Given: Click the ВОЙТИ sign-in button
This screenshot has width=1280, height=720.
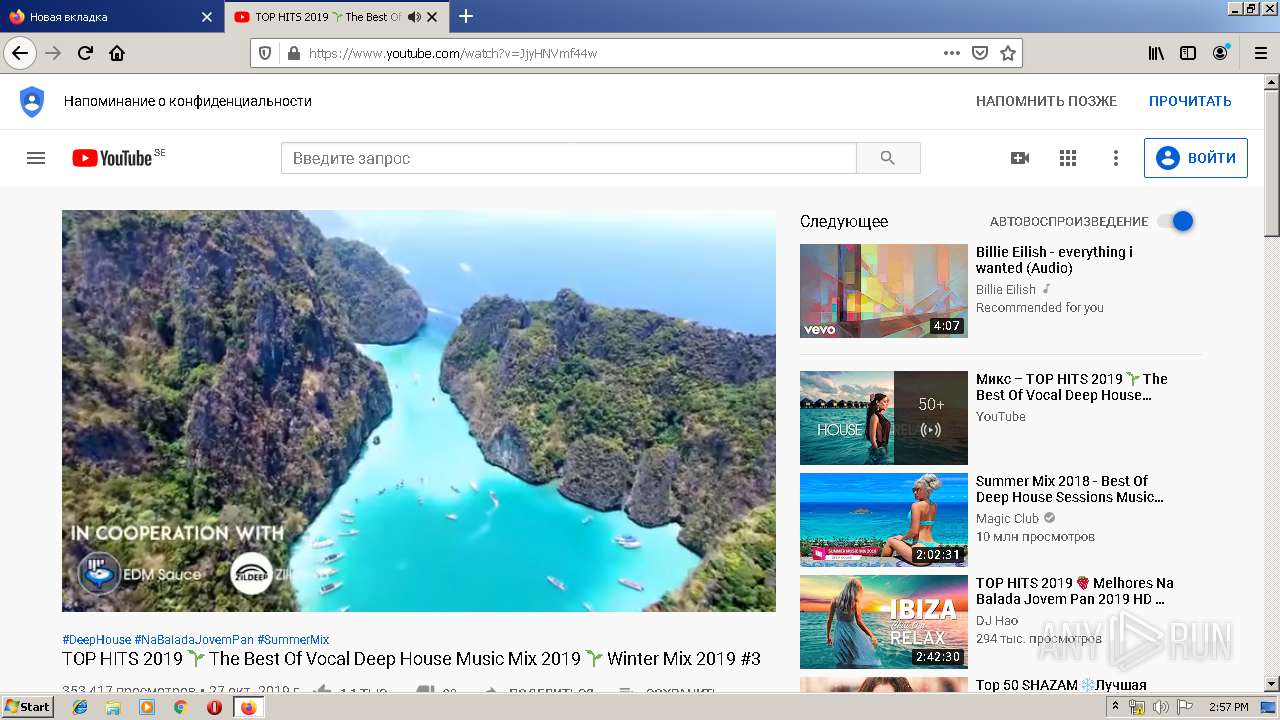Looking at the screenshot, I should click(1196, 158).
